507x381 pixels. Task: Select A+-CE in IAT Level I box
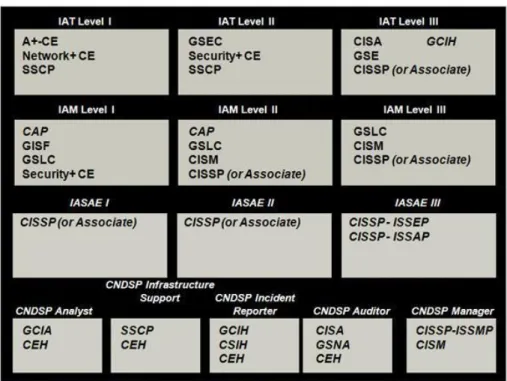pos(40,41)
